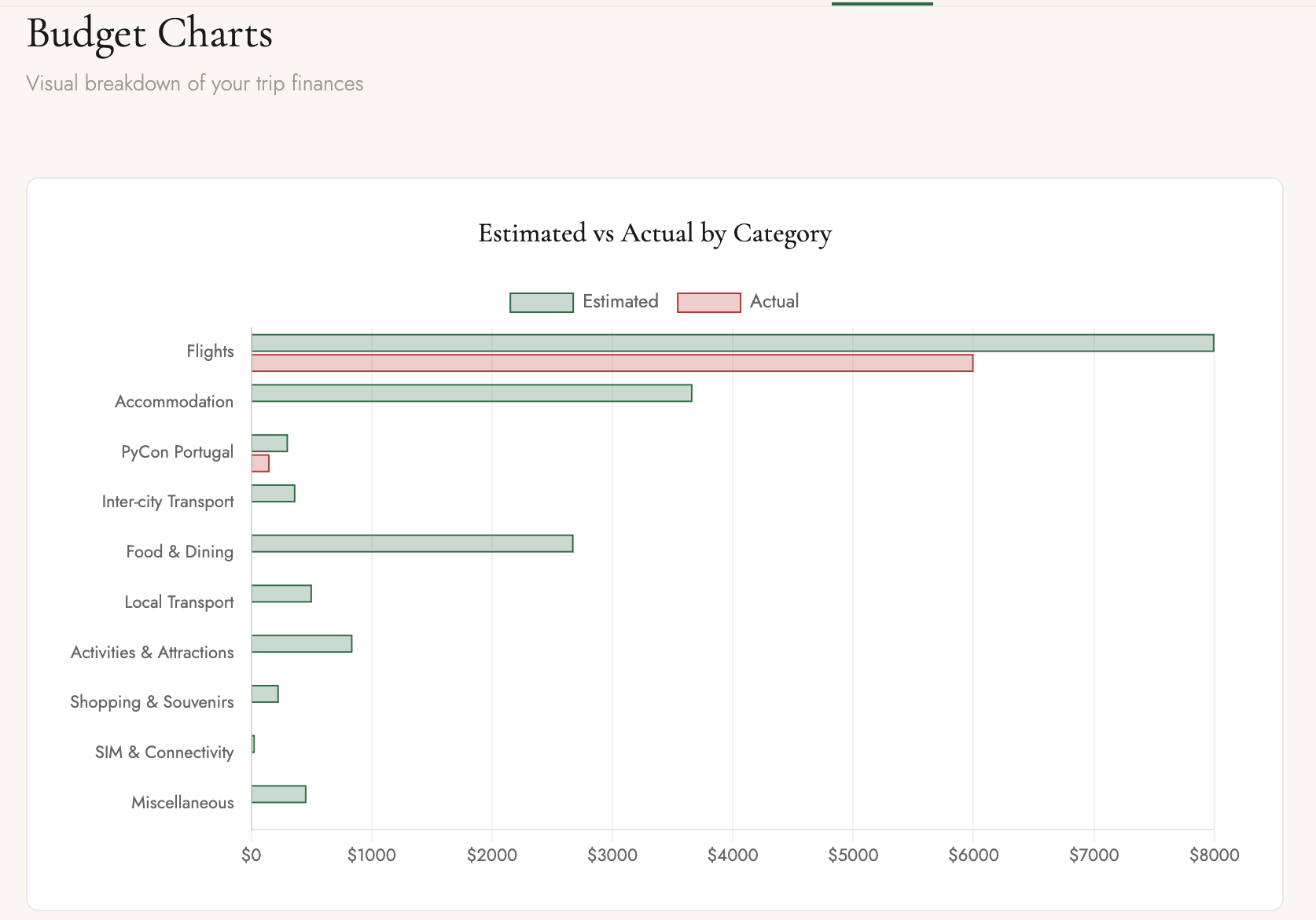Select the Local Transport estimated bar

click(281, 594)
